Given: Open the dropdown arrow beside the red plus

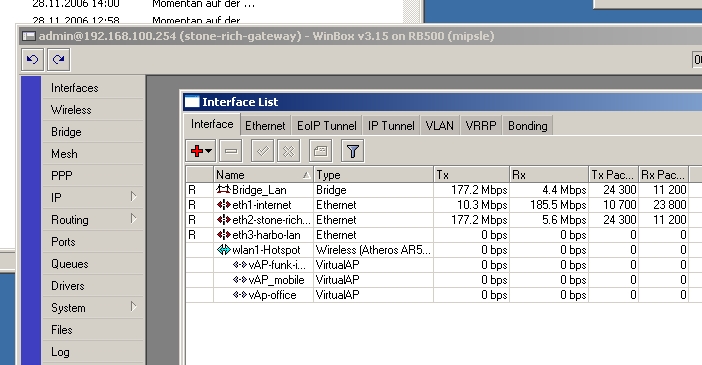Looking at the screenshot, I should tap(209, 151).
